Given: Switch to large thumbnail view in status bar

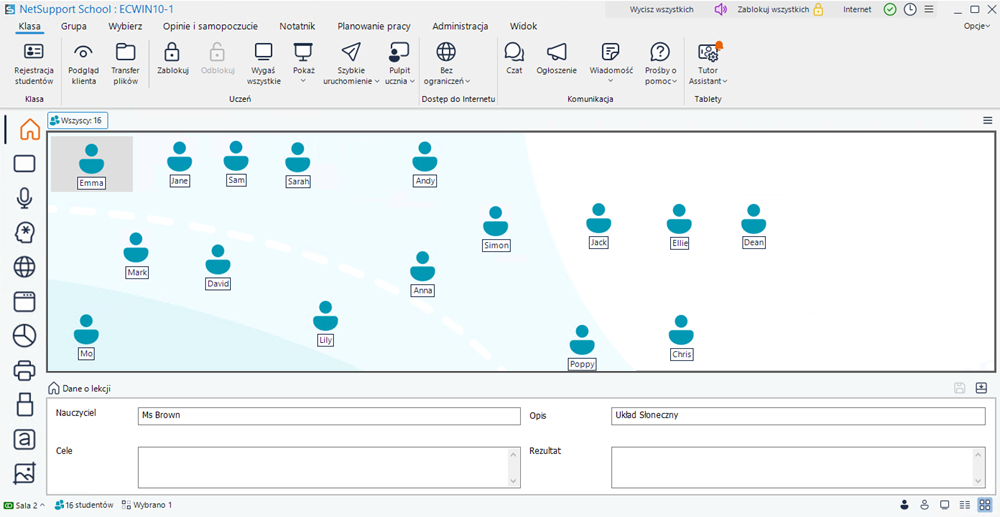Looking at the screenshot, I should point(984,505).
